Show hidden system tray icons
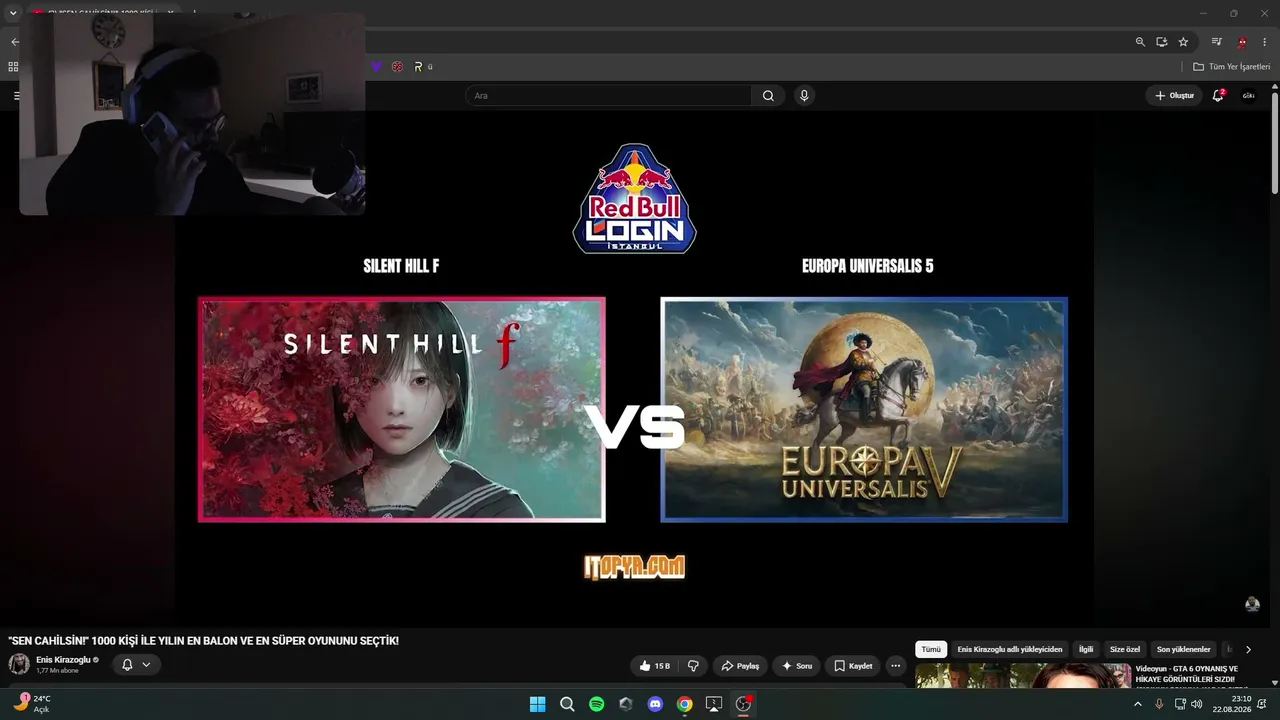Screen dimensions: 1280x720 point(1137,704)
